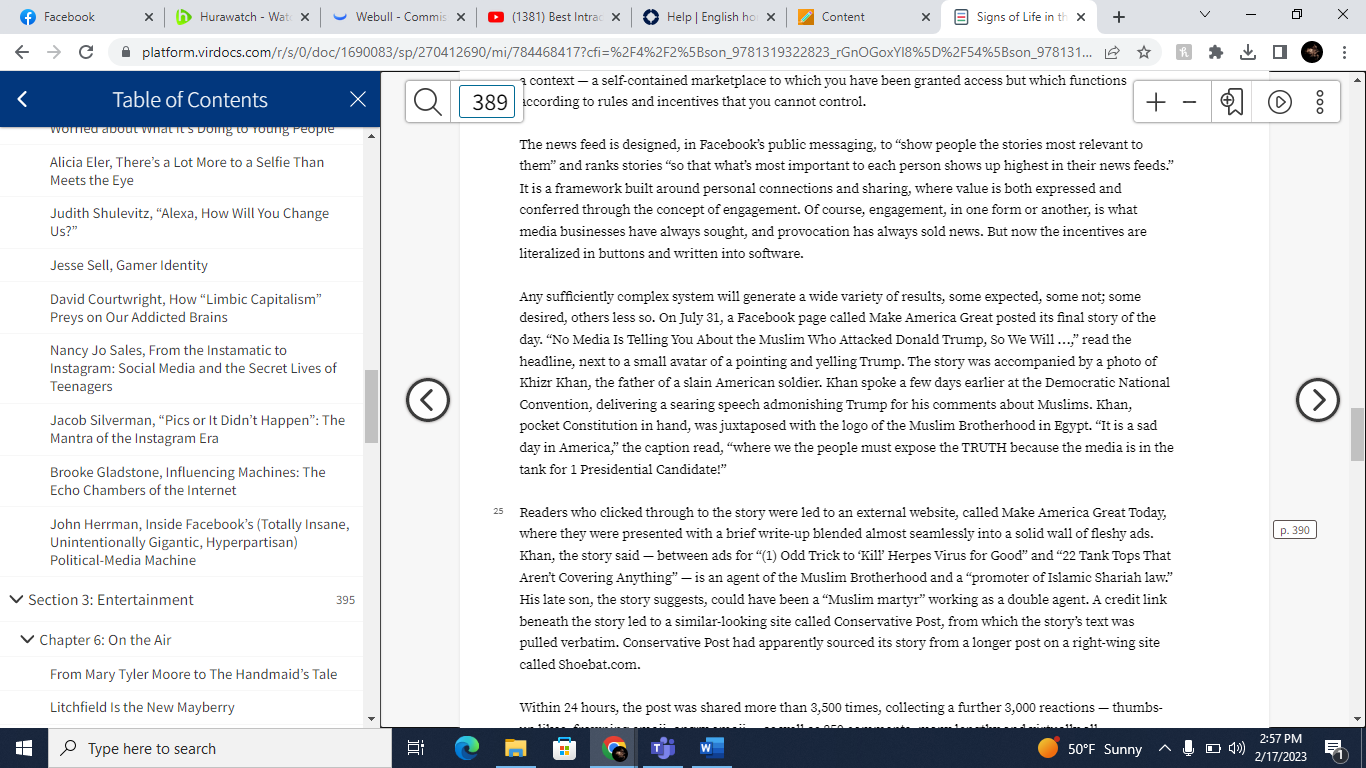Switch to the YouTube Best Intraday tab
The width and height of the screenshot is (1366, 768).
[555, 17]
